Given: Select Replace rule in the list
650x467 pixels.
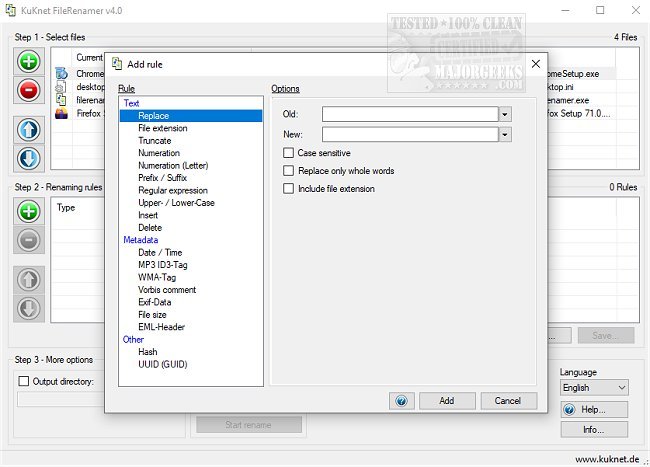Looking at the screenshot, I should (191, 116).
